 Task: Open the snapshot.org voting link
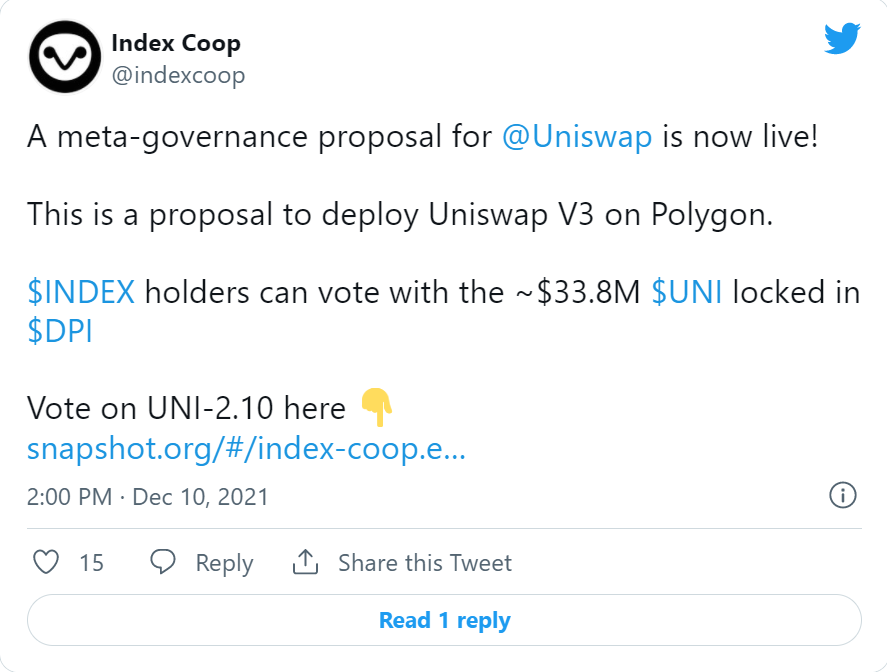(x=246, y=449)
